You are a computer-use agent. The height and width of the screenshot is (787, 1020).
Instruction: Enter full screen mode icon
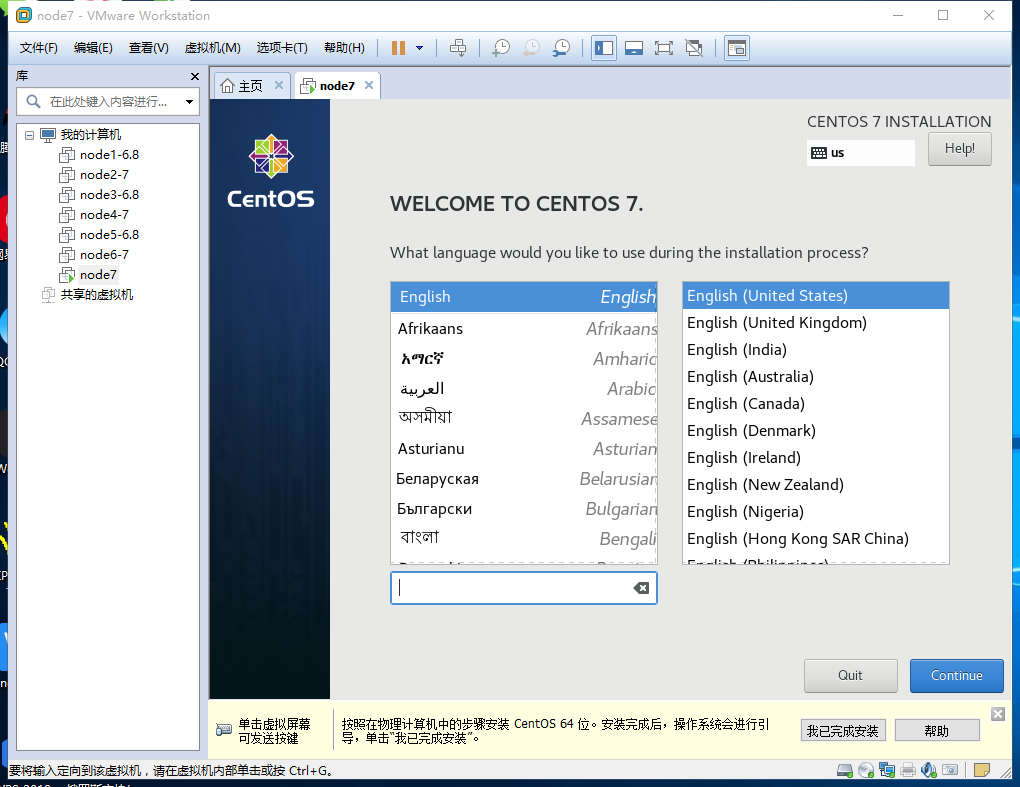[664, 48]
